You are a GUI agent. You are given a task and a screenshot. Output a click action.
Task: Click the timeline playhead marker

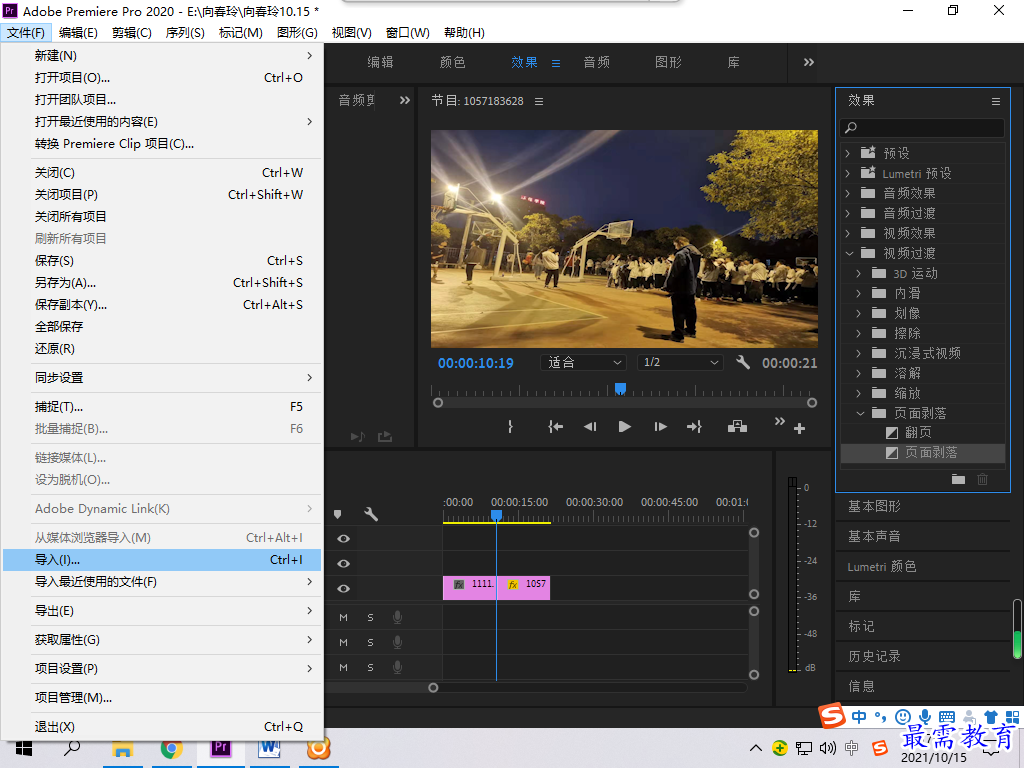[x=496, y=516]
